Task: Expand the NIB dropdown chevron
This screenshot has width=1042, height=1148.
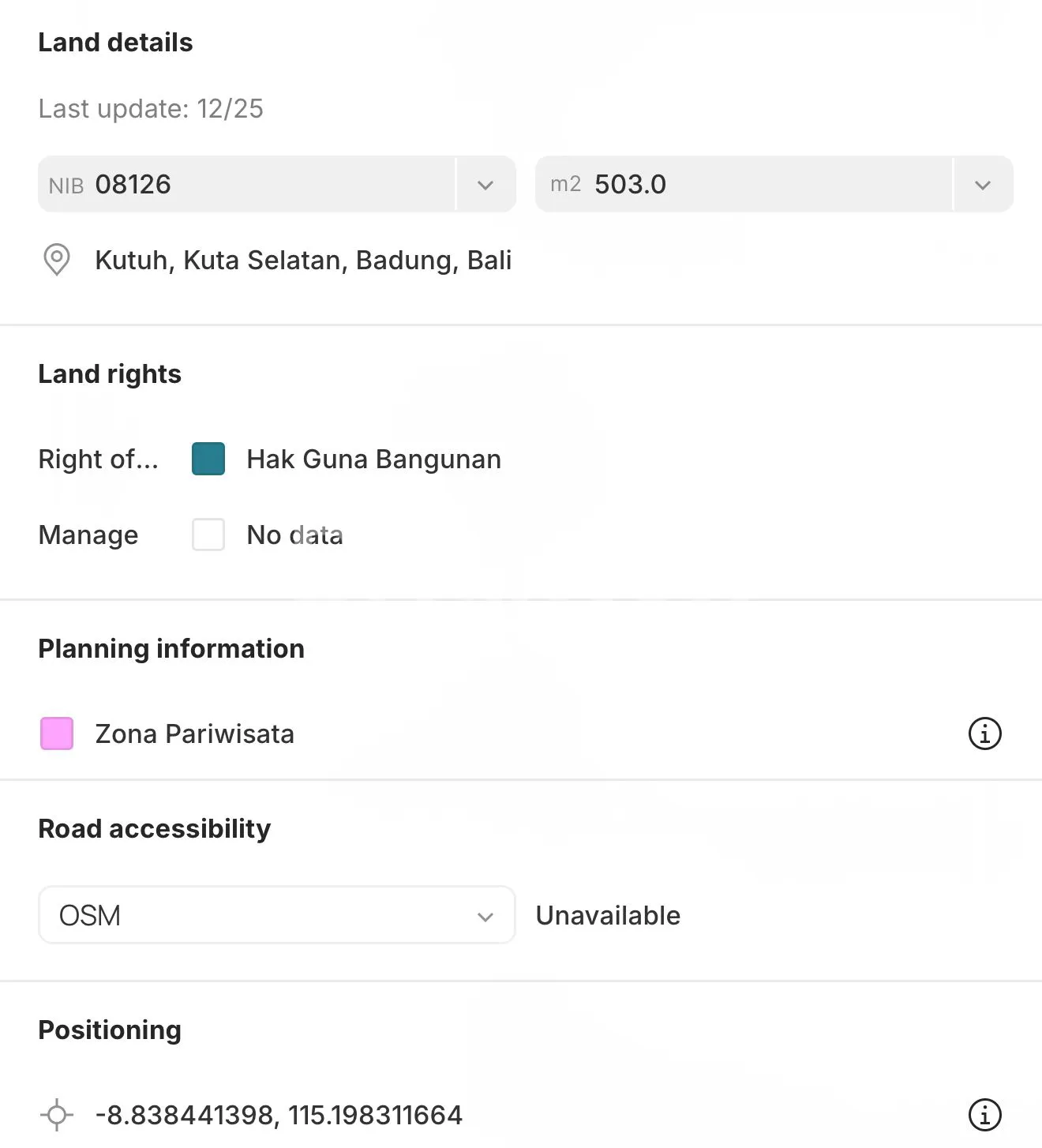Action: (485, 185)
